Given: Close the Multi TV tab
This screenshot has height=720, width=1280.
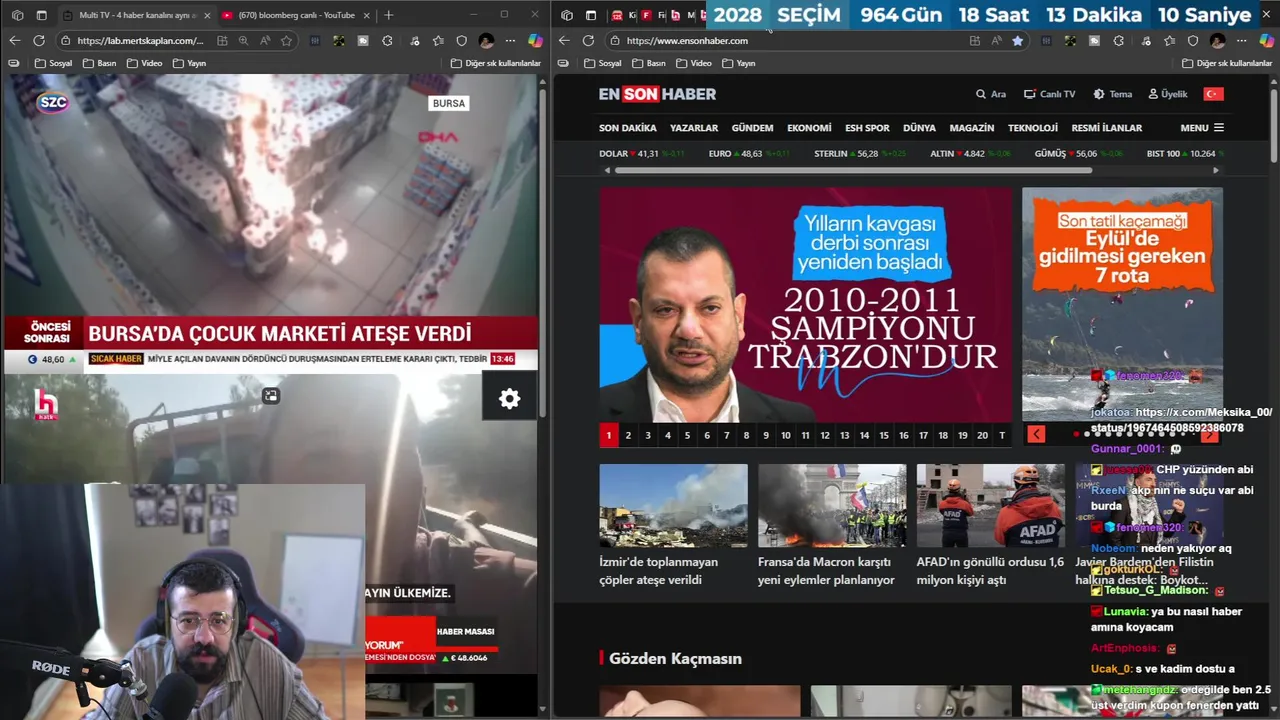Looking at the screenshot, I should [207, 15].
